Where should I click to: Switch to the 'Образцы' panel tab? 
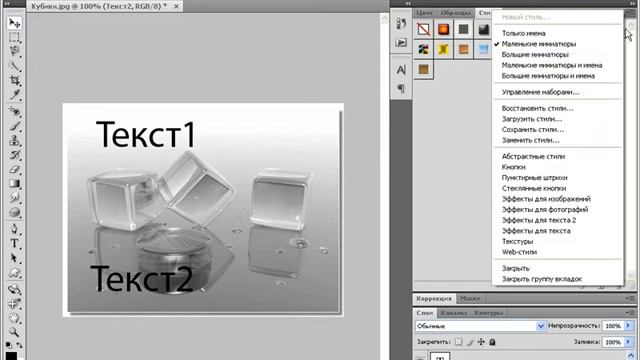point(455,13)
